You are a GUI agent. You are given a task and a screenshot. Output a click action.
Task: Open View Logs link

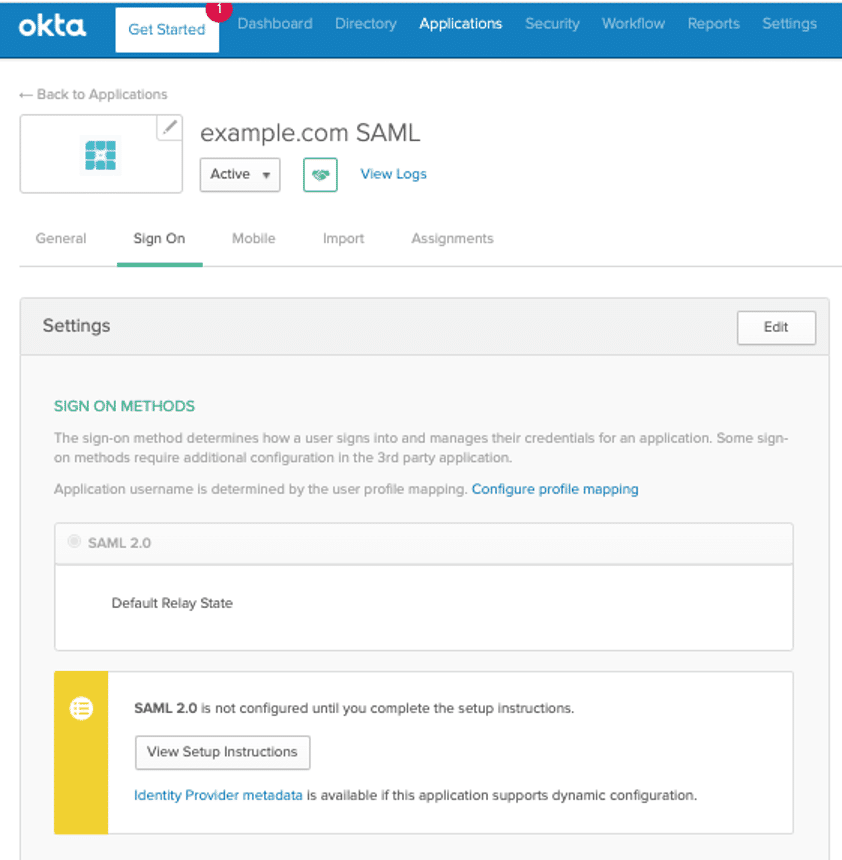coord(393,174)
